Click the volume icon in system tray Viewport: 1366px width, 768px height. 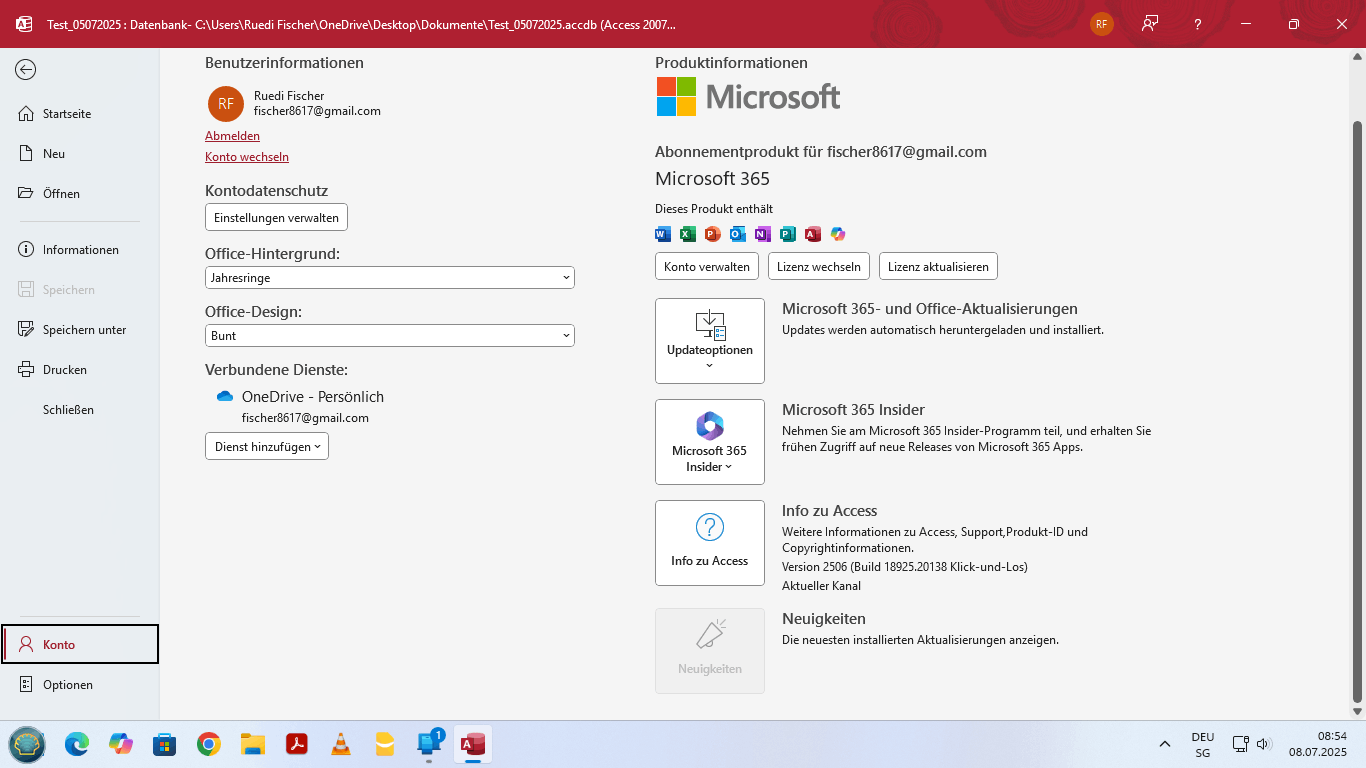(1264, 744)
